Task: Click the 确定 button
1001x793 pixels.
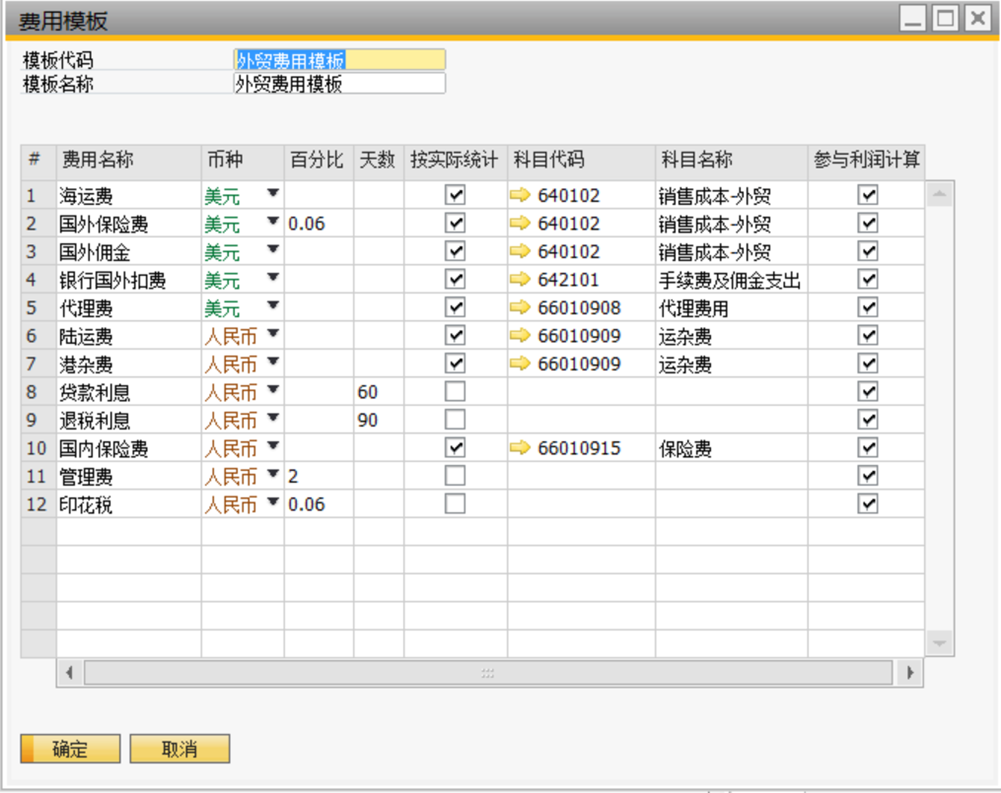Action: click(70, 748)
